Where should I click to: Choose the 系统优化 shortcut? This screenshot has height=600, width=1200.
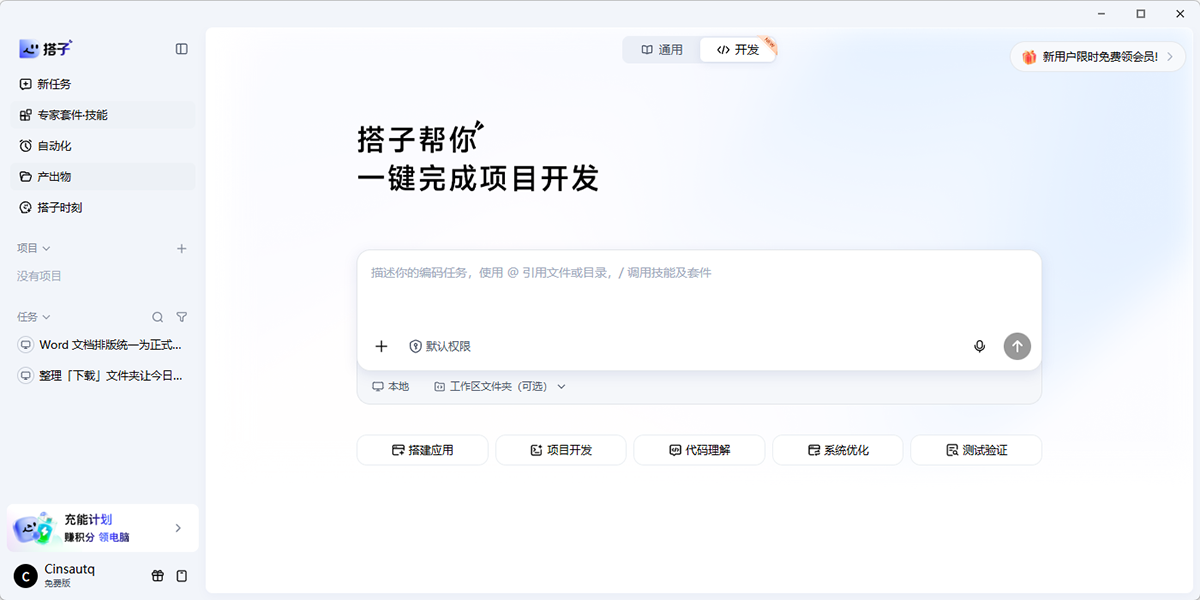point(838,450)
